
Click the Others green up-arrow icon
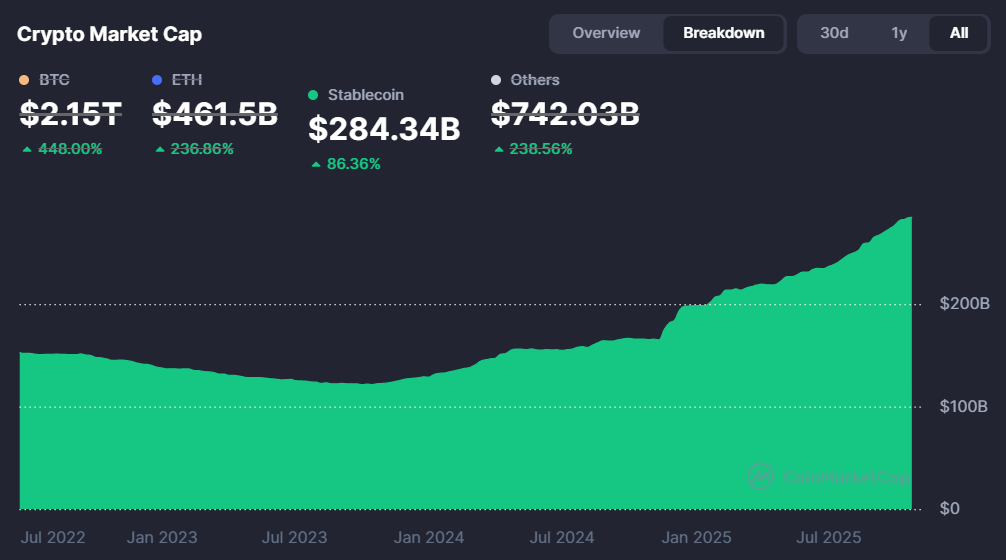click(x=499, y=149)
